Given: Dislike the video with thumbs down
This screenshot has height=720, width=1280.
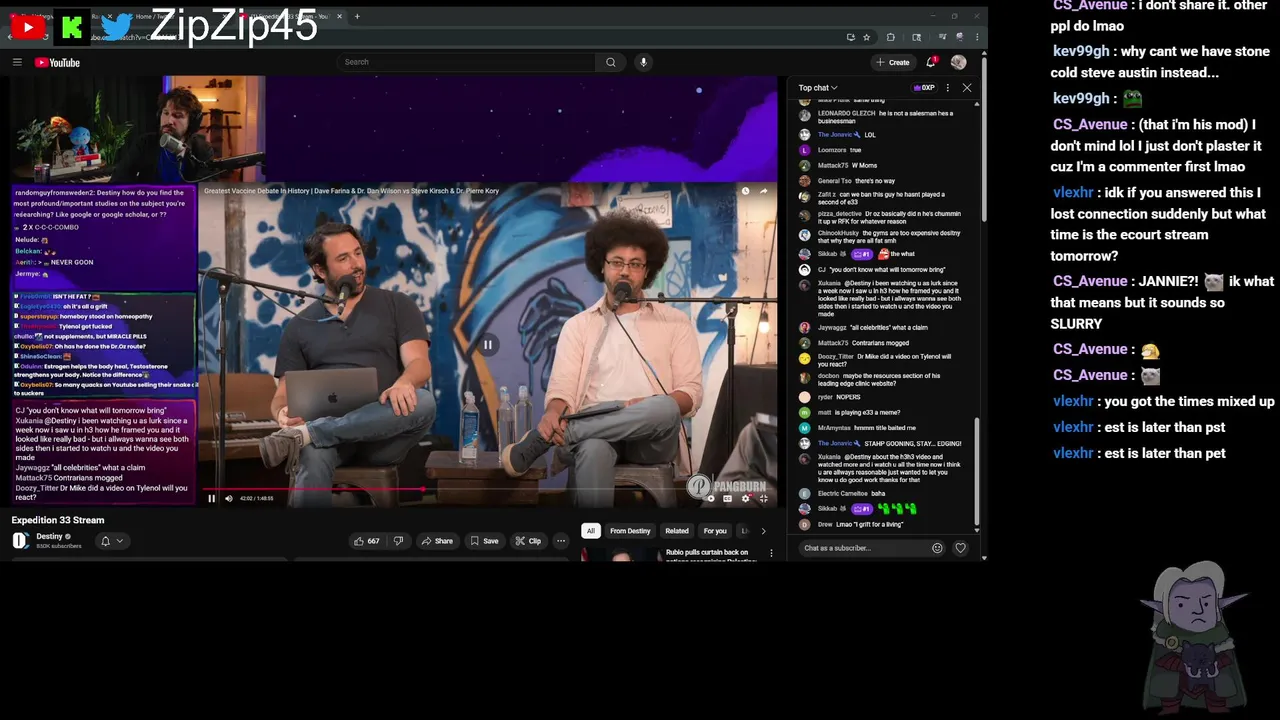Looking at the screenshot, I should coord(398,541).
